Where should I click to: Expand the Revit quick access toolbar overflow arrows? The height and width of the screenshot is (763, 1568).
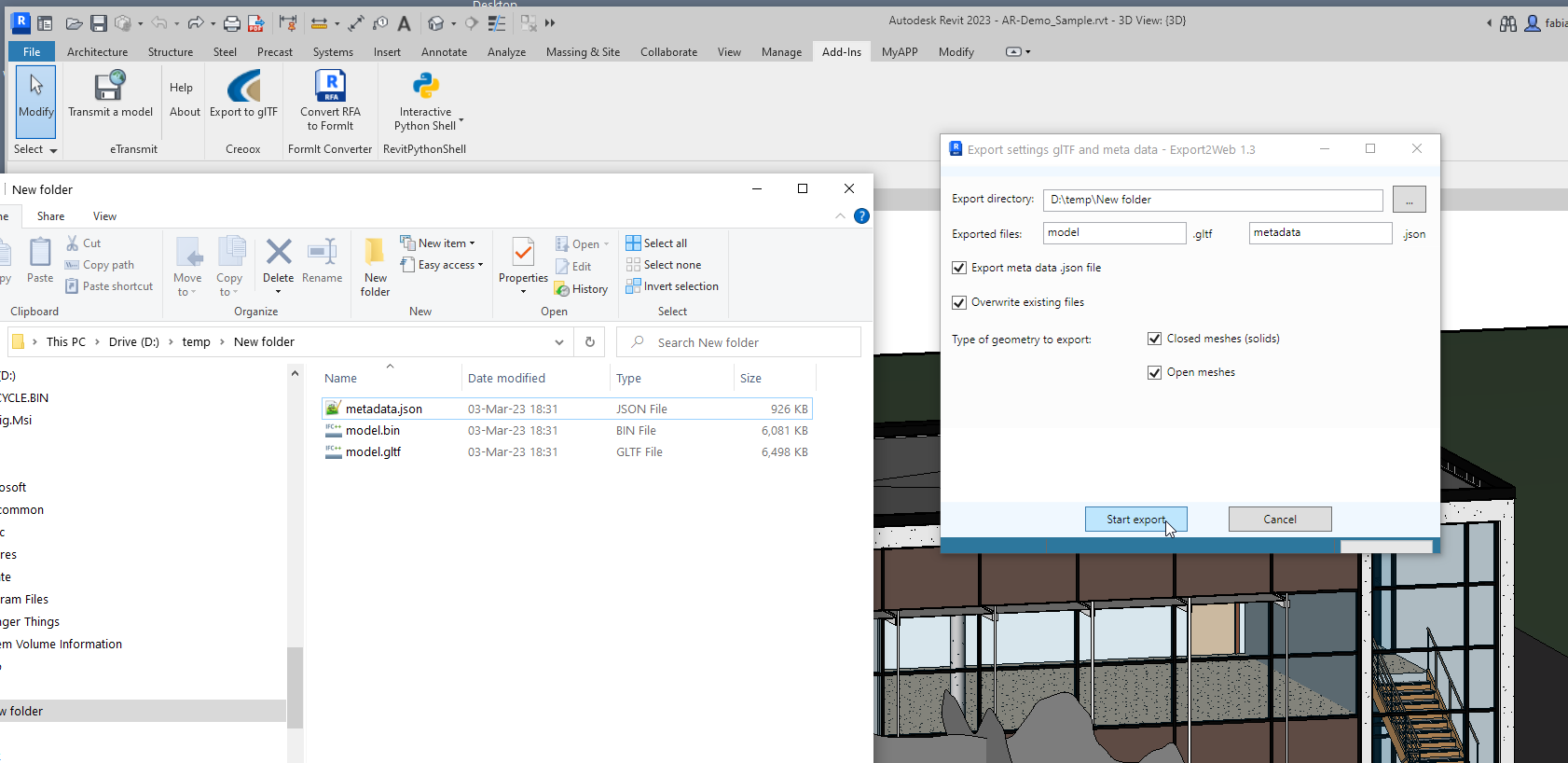[550, 23]
